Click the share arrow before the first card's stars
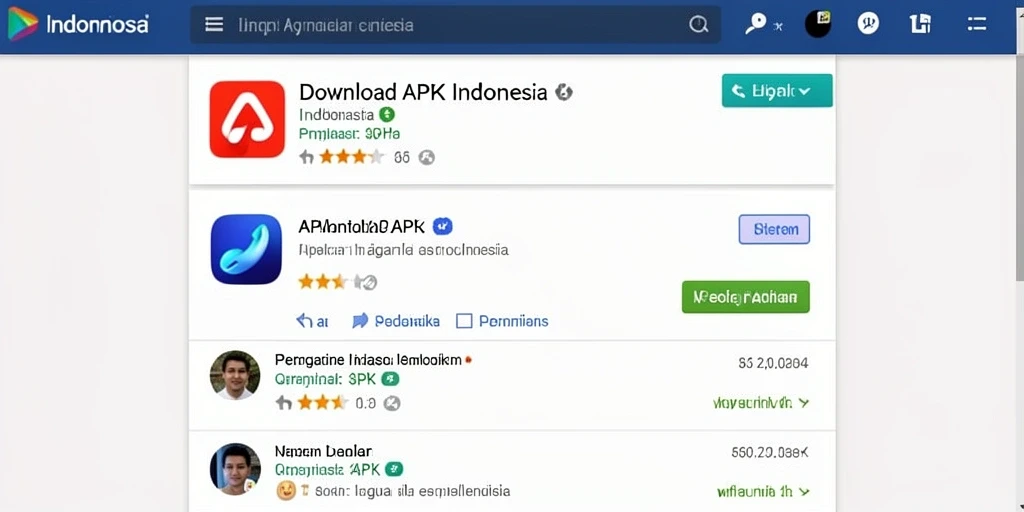Image resolution: width=1024 pixels, height=512 pixels. pos(306,157)
